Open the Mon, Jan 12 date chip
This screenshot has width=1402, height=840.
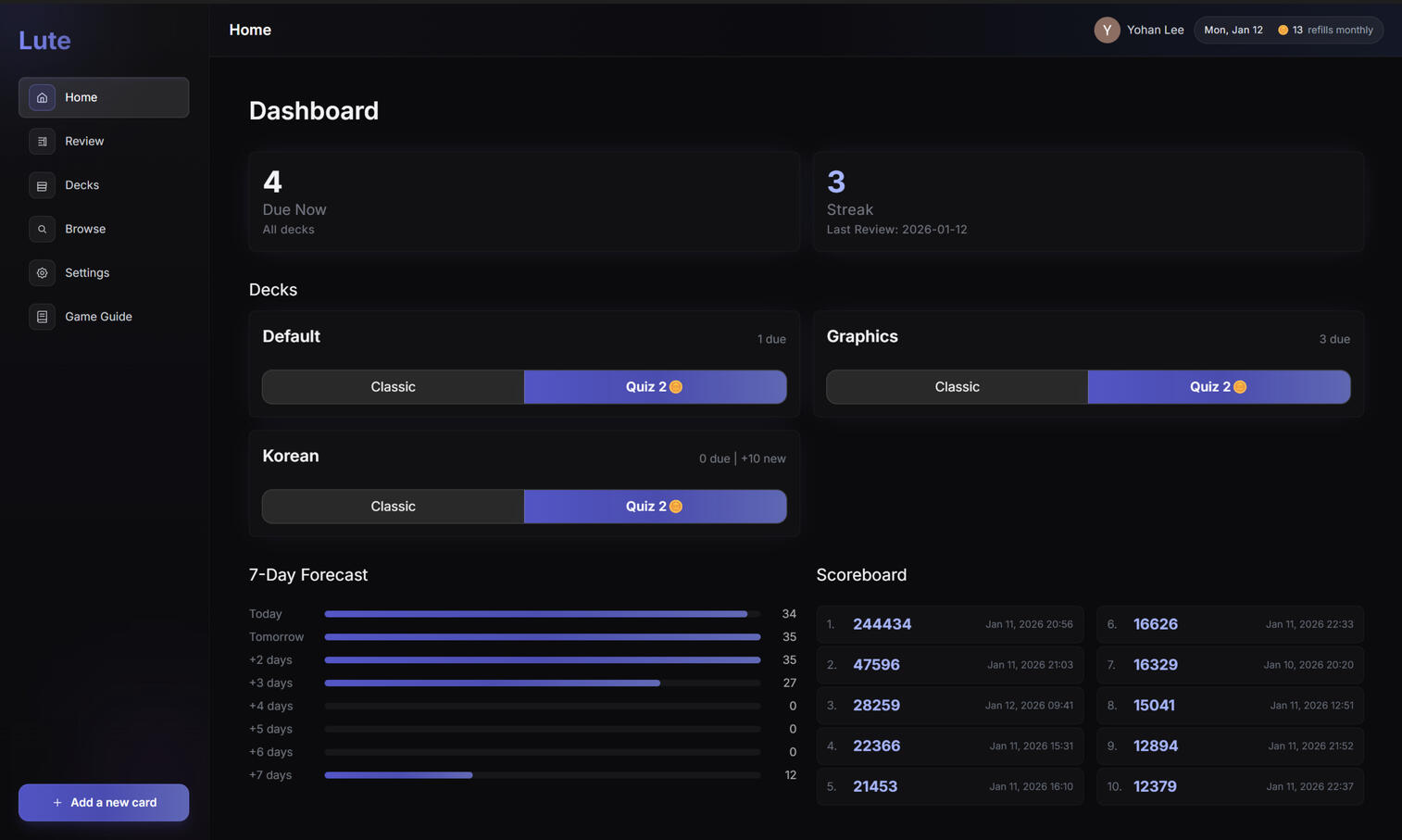coord(1233,29)
